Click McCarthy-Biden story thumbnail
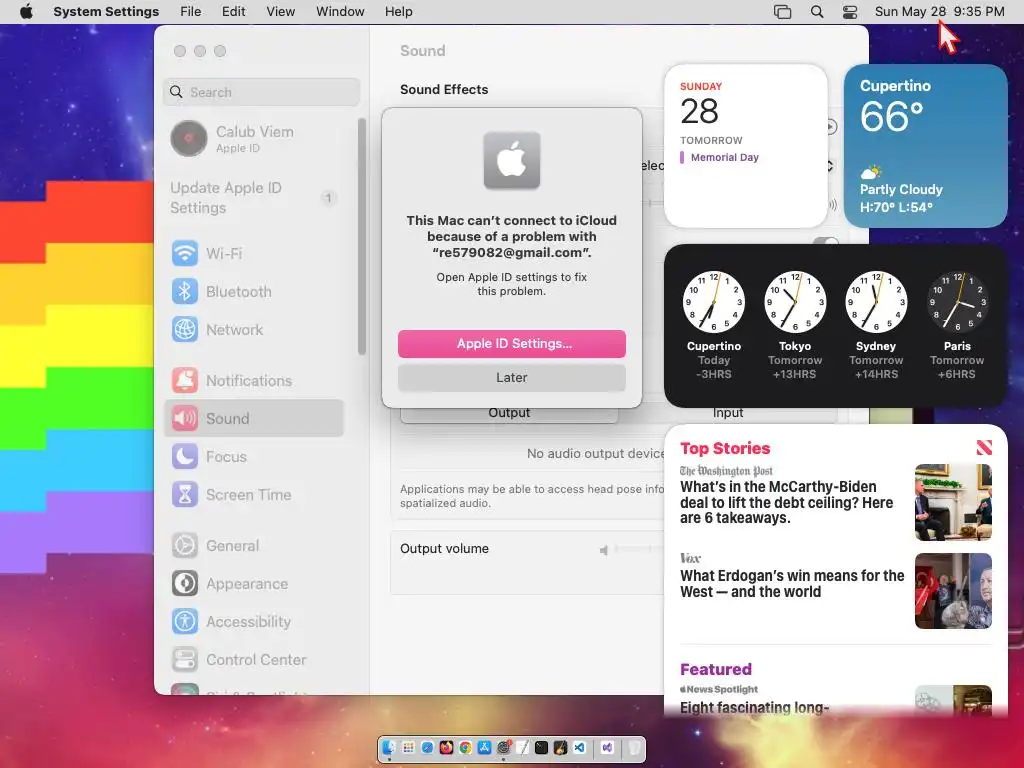This screenshot has width=1024, height=768. point(953,502)
